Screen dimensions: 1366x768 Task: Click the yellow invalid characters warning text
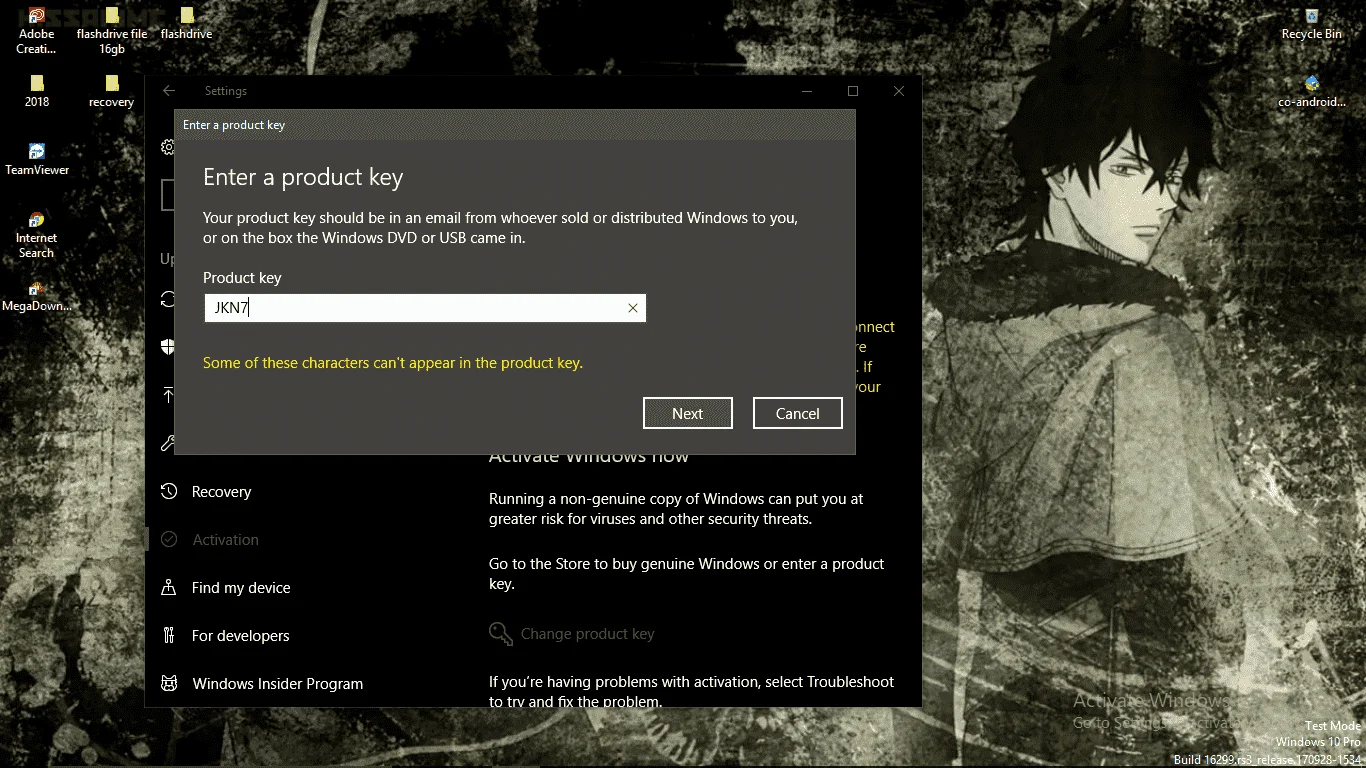point(393,363)
